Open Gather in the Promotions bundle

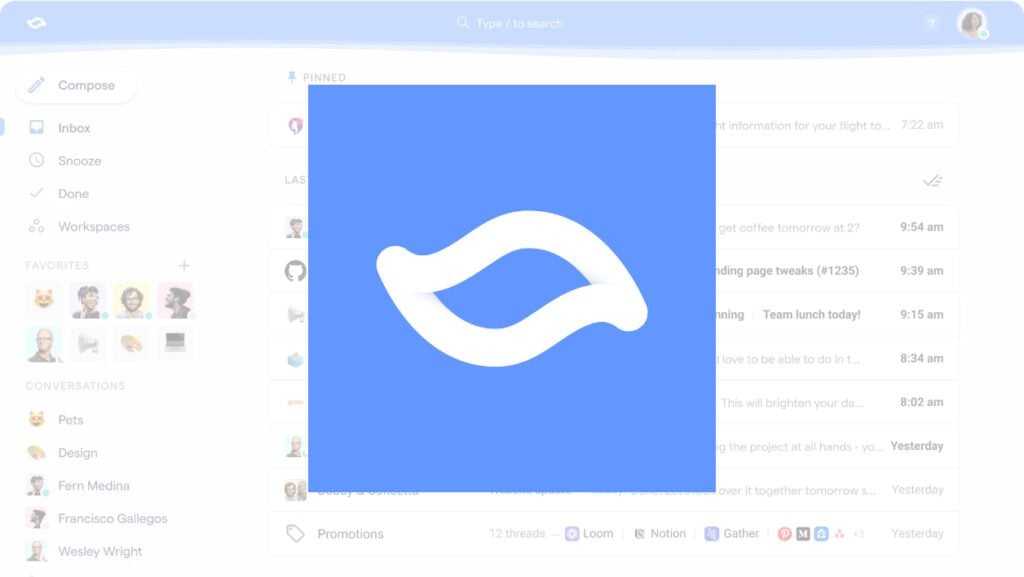[x=731, y=534]
